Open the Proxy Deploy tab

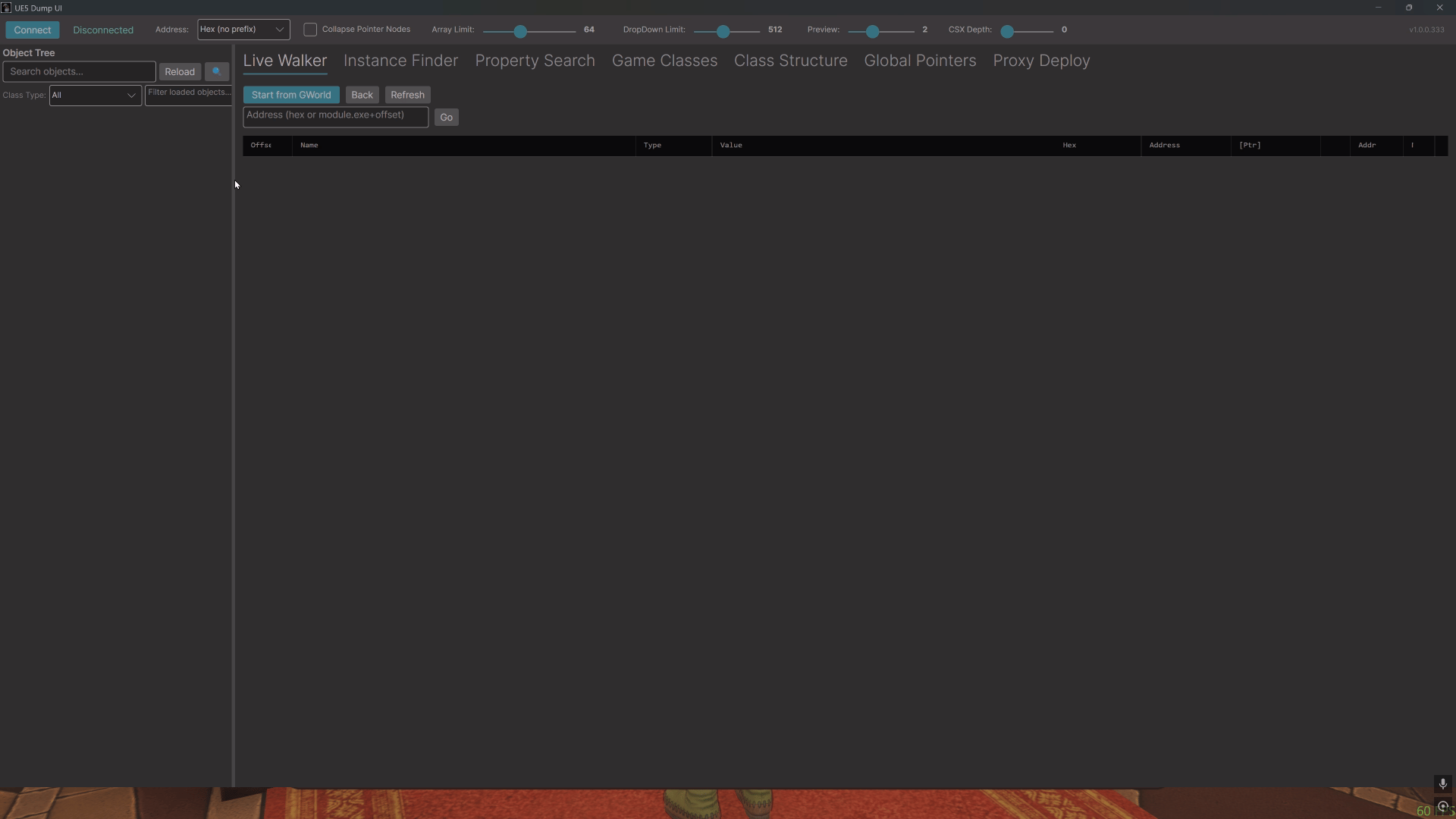coord(1041,61)
